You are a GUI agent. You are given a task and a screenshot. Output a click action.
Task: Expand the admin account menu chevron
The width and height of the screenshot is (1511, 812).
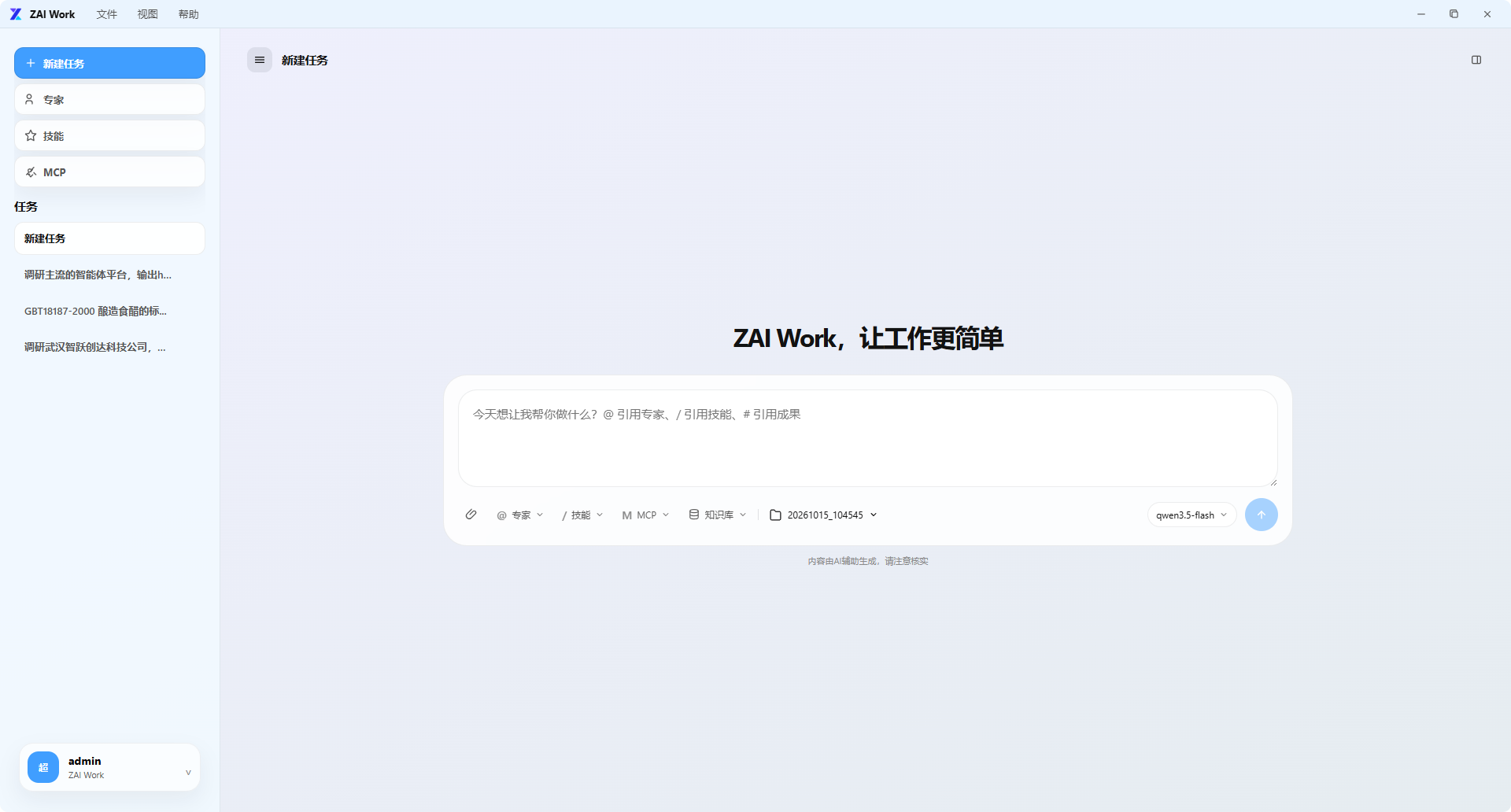(x=188, y=773)
